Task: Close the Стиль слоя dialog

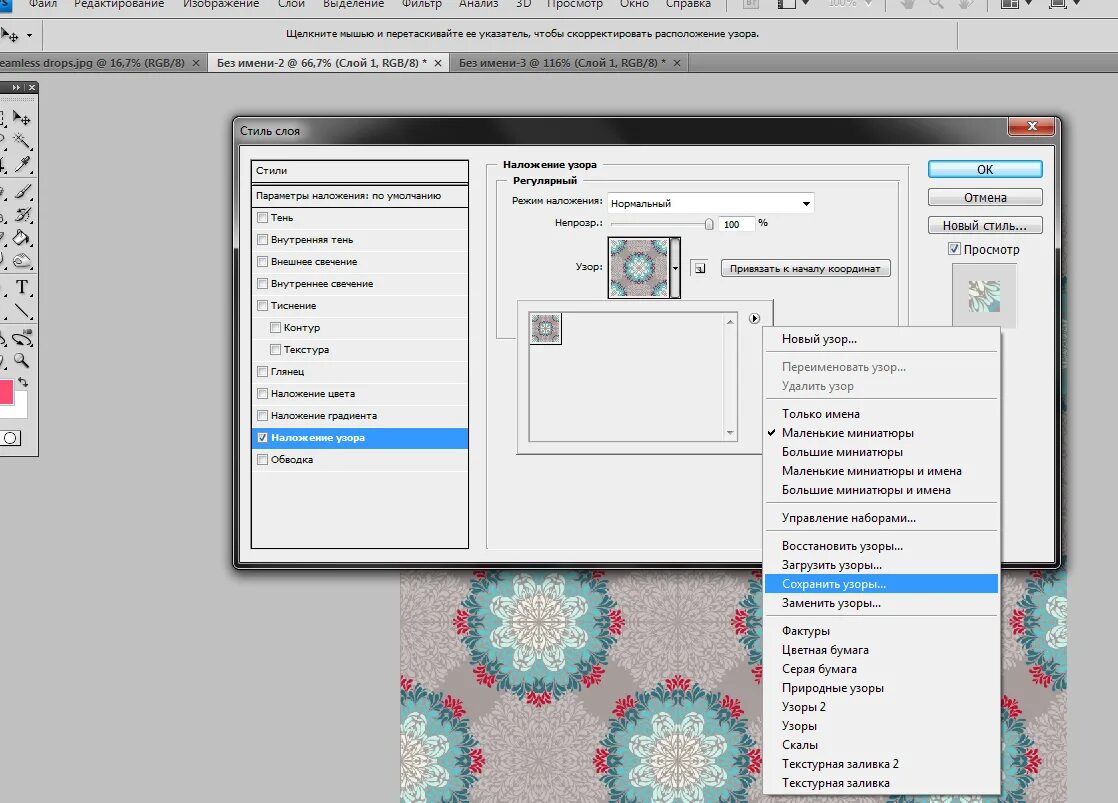Action: [x=1031, y=126]
